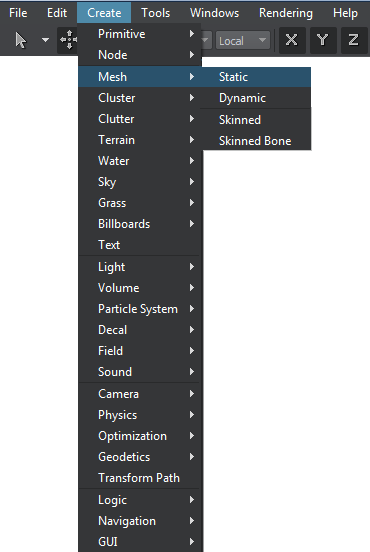
Task: Toggle the Z axis button
Action: pyautogui.click(x=353, y=40)
